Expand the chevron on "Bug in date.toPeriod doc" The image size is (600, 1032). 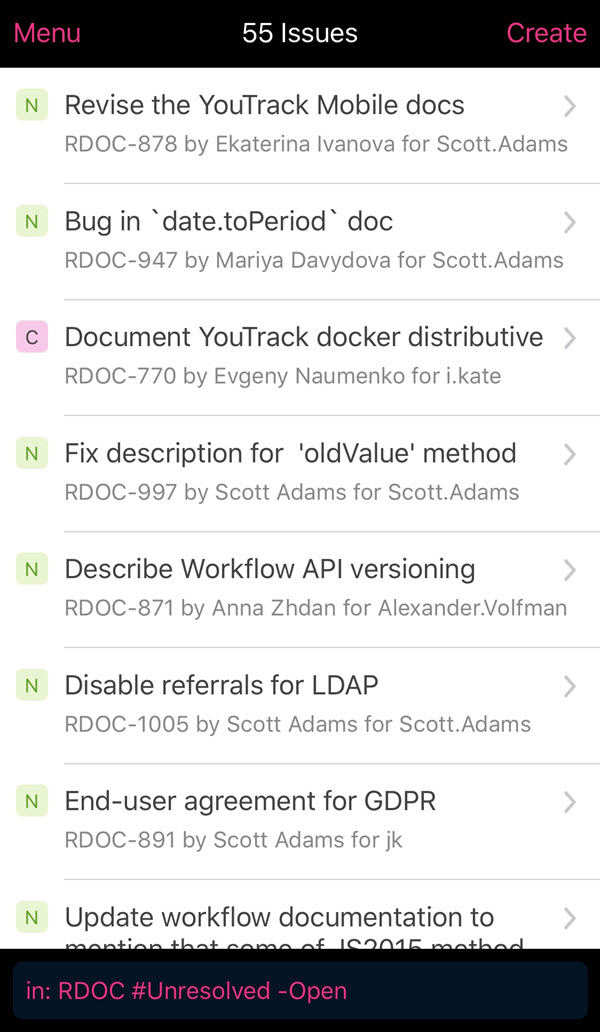(570, 221)
